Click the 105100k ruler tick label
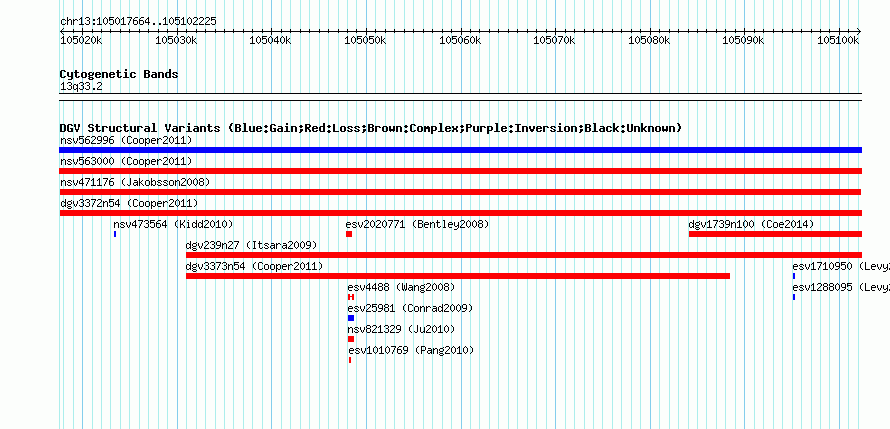Viewport: 890px width, 429px height. point(838,40)
